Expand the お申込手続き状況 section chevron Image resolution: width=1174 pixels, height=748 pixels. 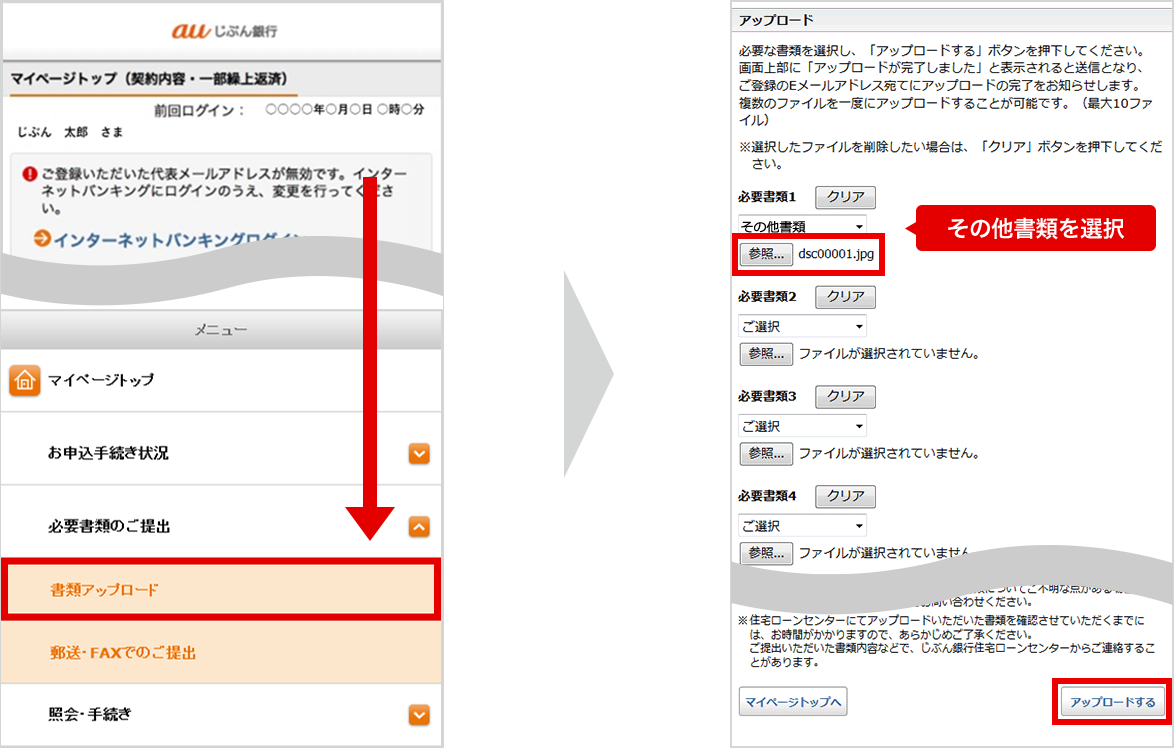(419, 454)
